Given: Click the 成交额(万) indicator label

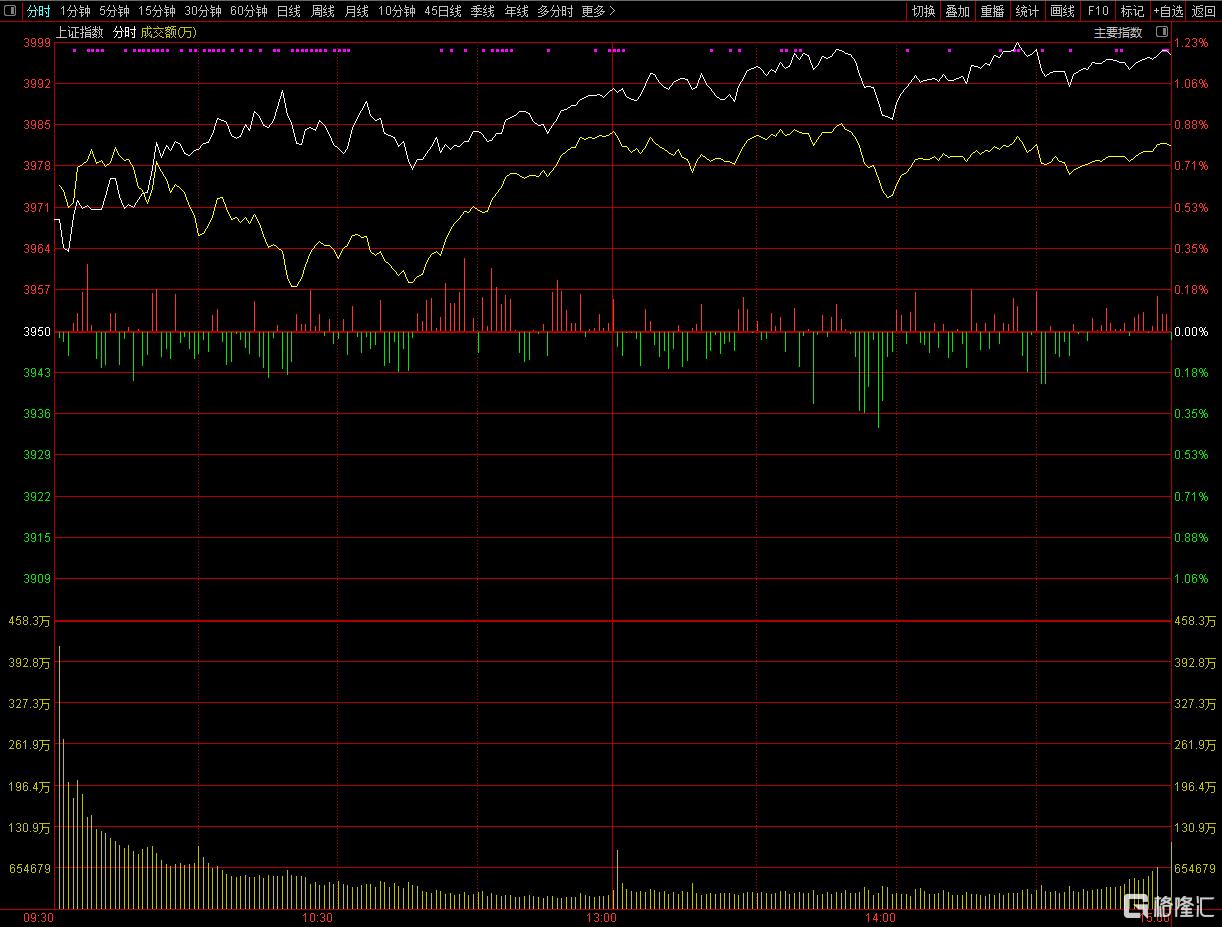Looking at the screenshot, I should coord(169,32).
